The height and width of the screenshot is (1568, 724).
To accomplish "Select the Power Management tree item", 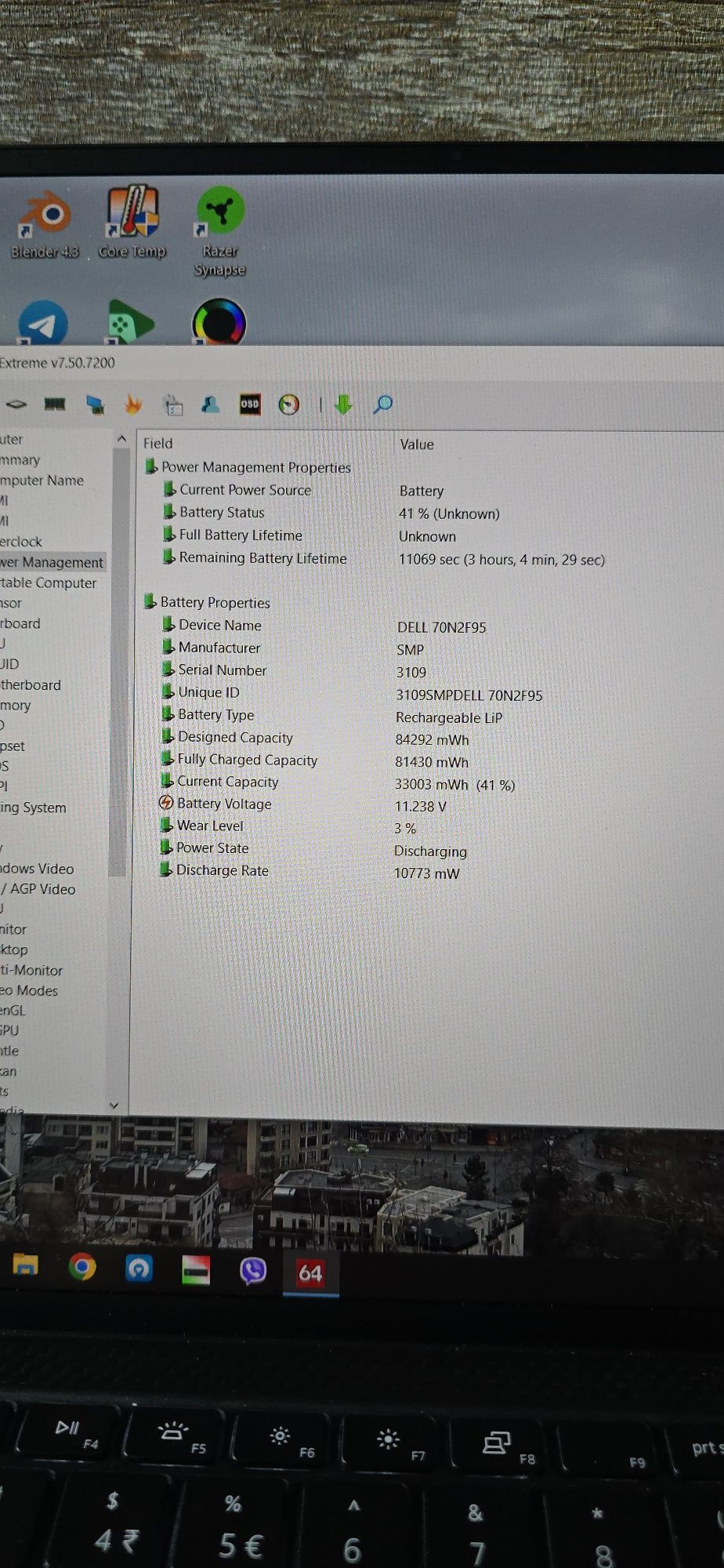I will click(52, 562).
